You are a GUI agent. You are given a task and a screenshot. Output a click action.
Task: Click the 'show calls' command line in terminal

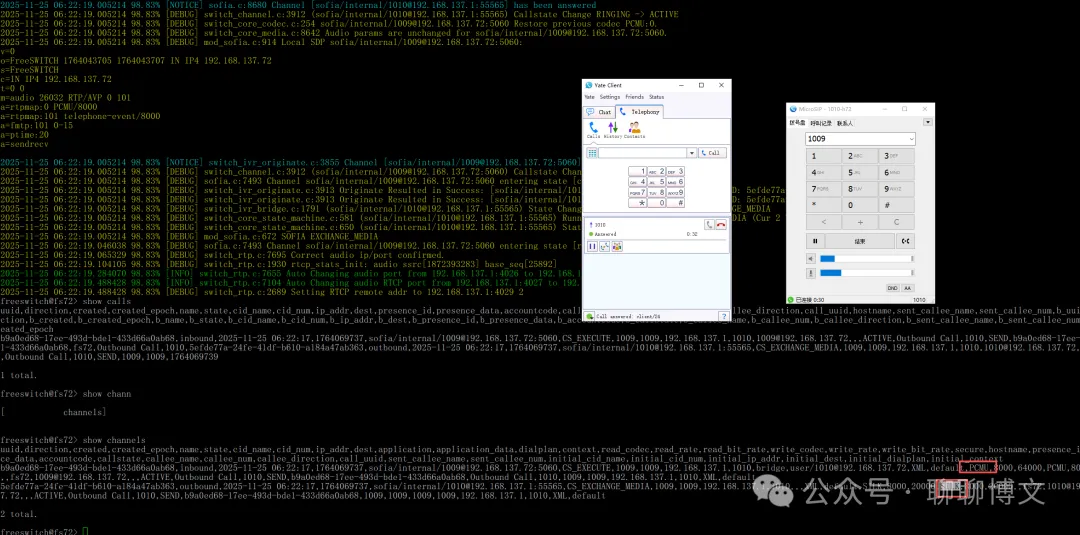tap(65, 302)
